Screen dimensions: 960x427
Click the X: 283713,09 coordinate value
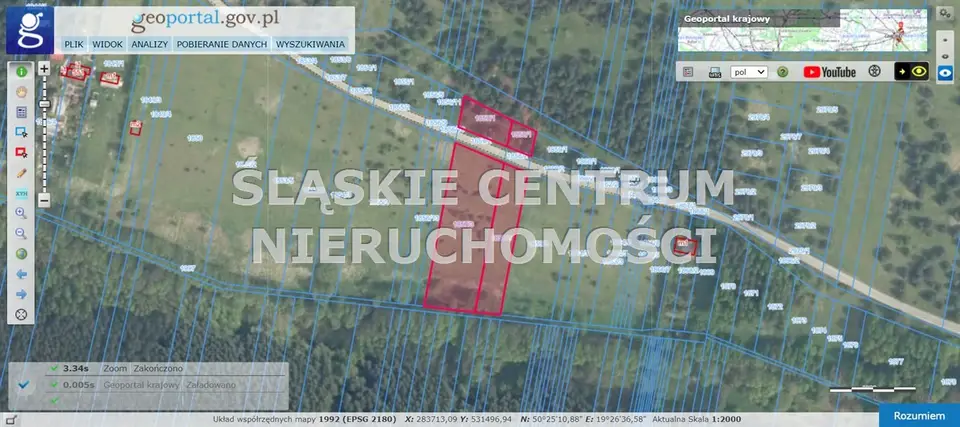point(432,419)
